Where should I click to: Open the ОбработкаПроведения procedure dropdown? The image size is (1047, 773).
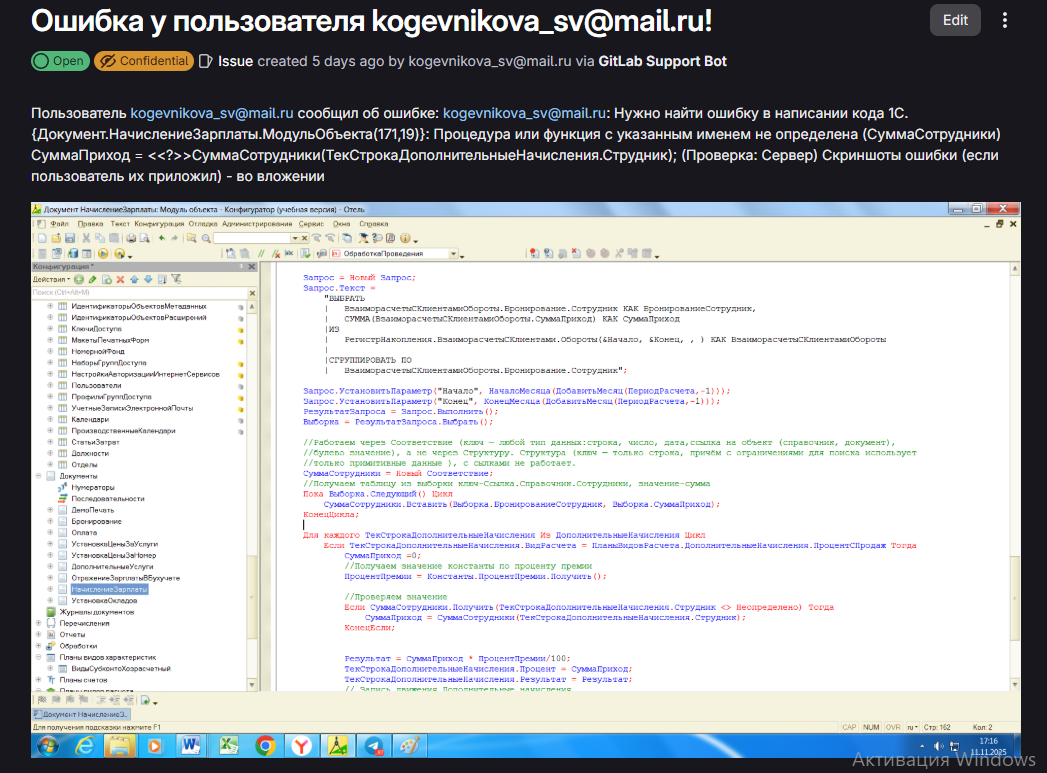click(453, 254)
